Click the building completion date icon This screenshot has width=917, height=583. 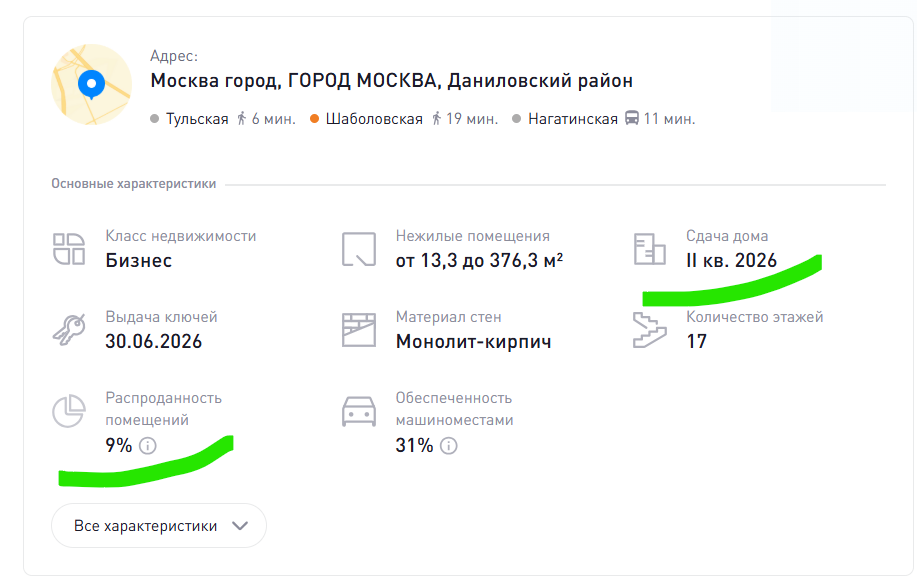coord(649,249)
